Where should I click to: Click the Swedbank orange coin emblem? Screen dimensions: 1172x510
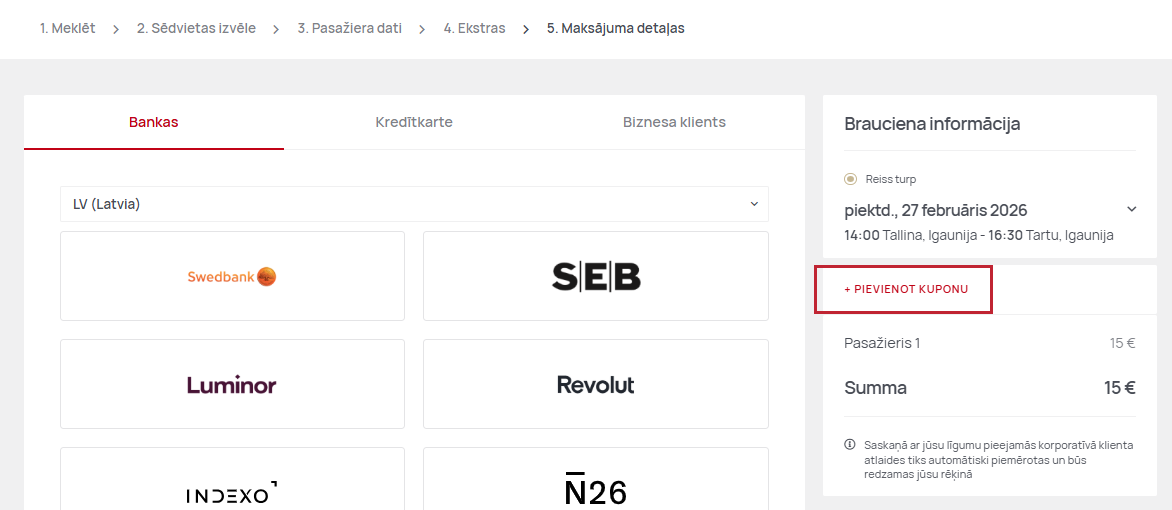(267, 277)
